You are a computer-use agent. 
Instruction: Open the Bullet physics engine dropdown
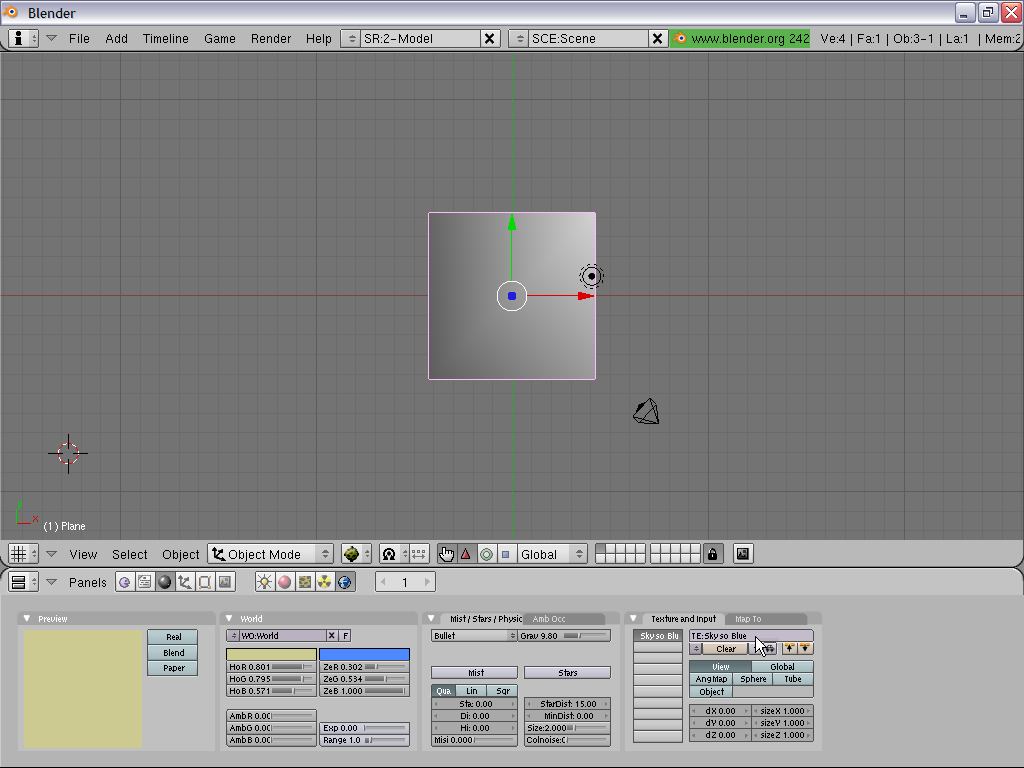click(x=474, y=636)
